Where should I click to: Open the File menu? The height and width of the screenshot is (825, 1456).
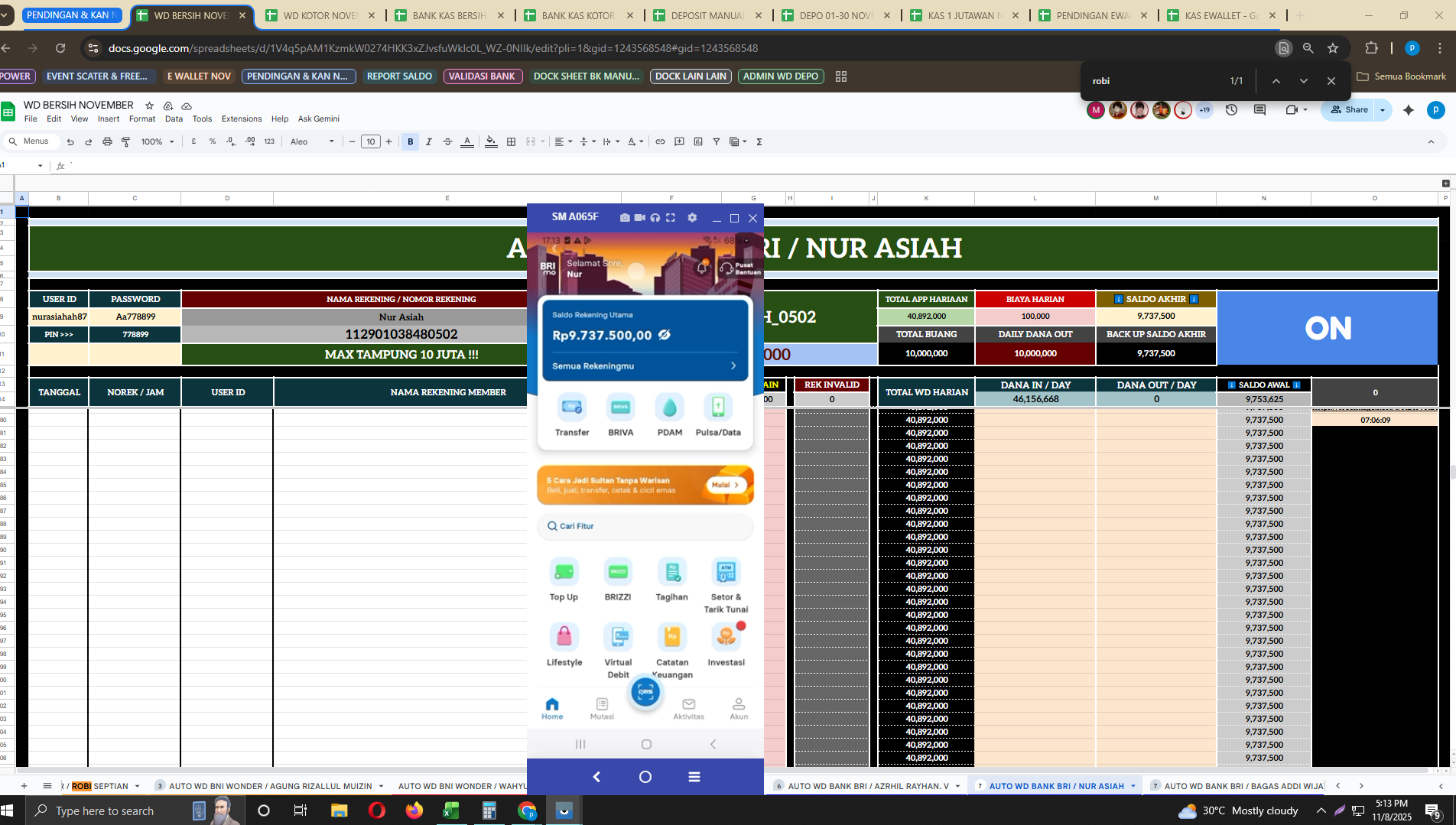click(x=31, y=119)
